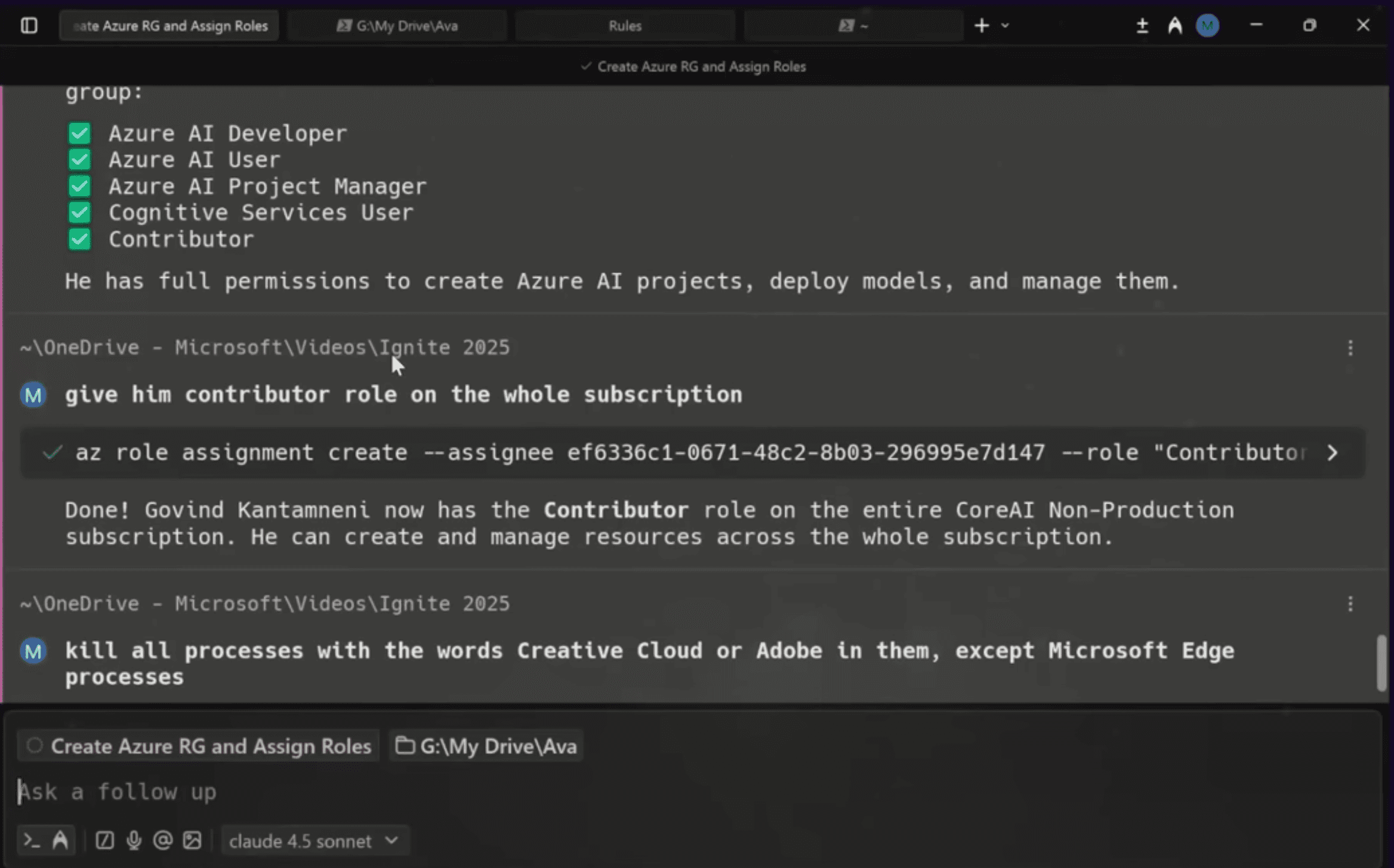The image size is (1394, 868).
Task: Click the Create Azure RG conversation chip
Action: 198,746
